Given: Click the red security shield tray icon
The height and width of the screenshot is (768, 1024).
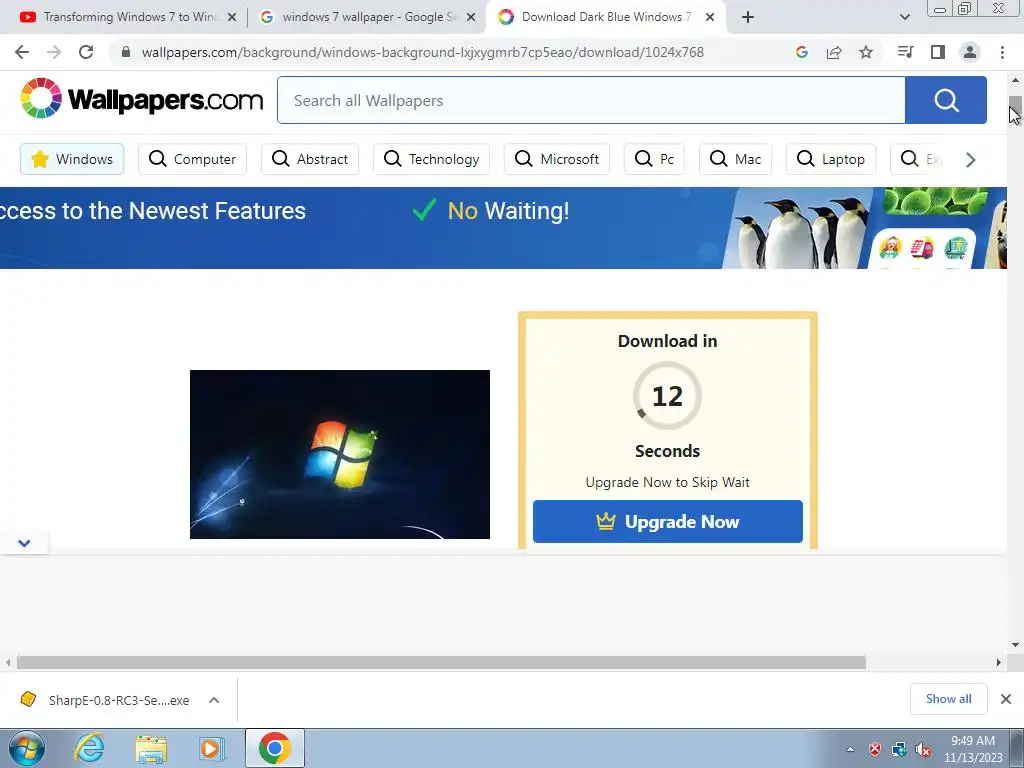Looking at the screenshot, I should [x=875, y=749].
